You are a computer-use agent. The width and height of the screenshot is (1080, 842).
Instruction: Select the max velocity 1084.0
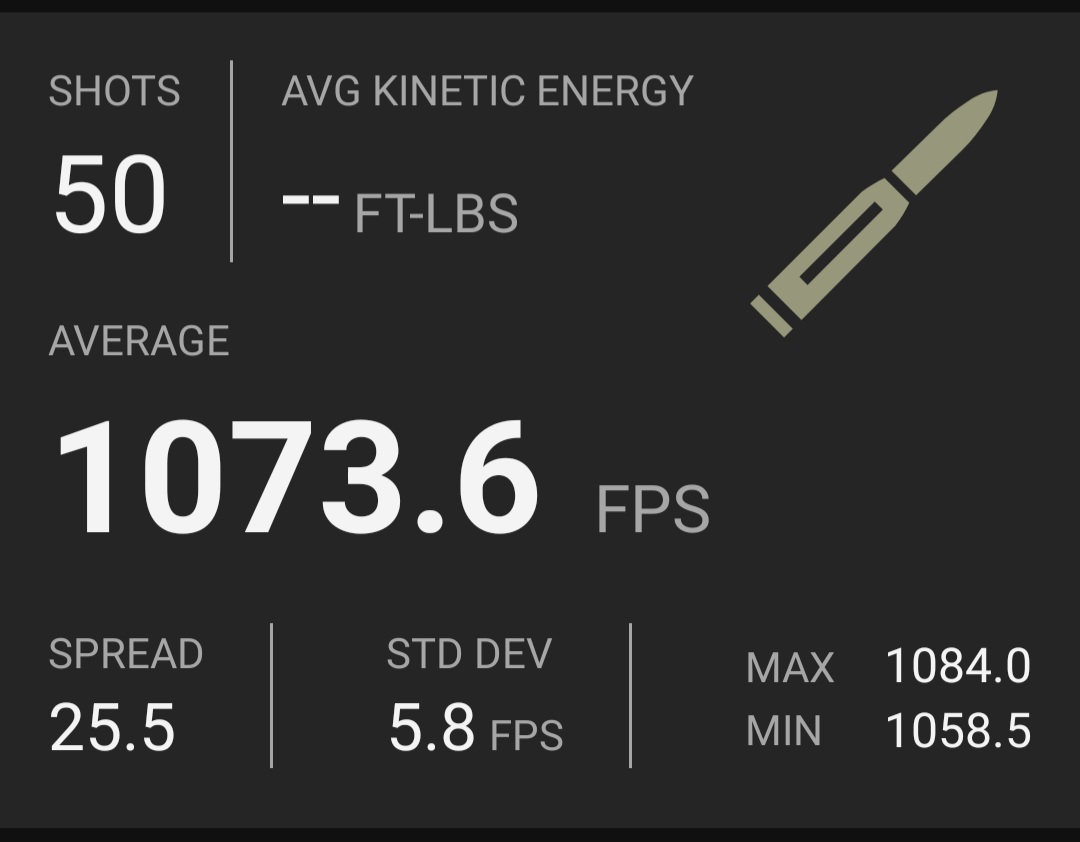tap(958, 666)
